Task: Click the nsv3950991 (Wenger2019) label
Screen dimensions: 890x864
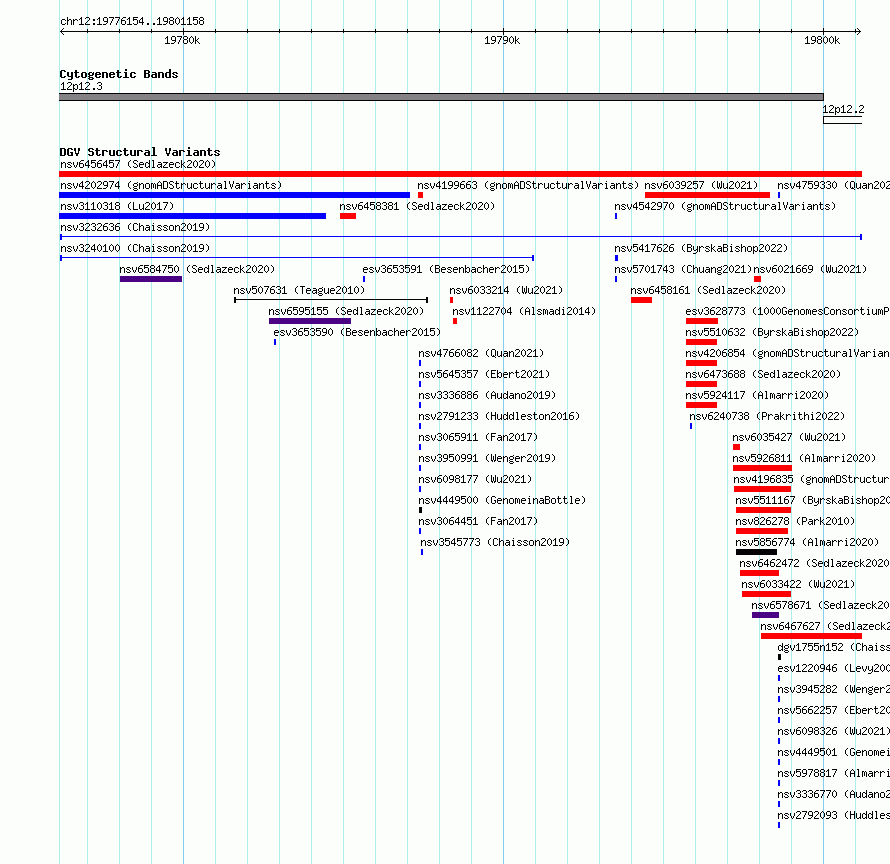Action: point(488,458)
